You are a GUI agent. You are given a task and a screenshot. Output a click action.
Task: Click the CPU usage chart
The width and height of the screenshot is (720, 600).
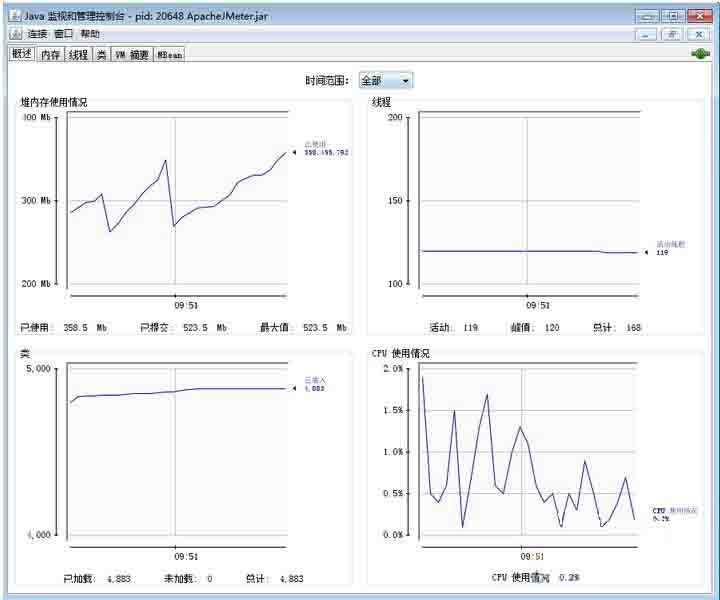tap(527, 452)
